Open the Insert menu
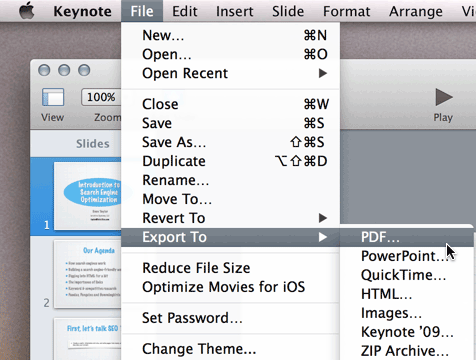The image size is (476, 360). pyautogui.click(x=235, y=11)
